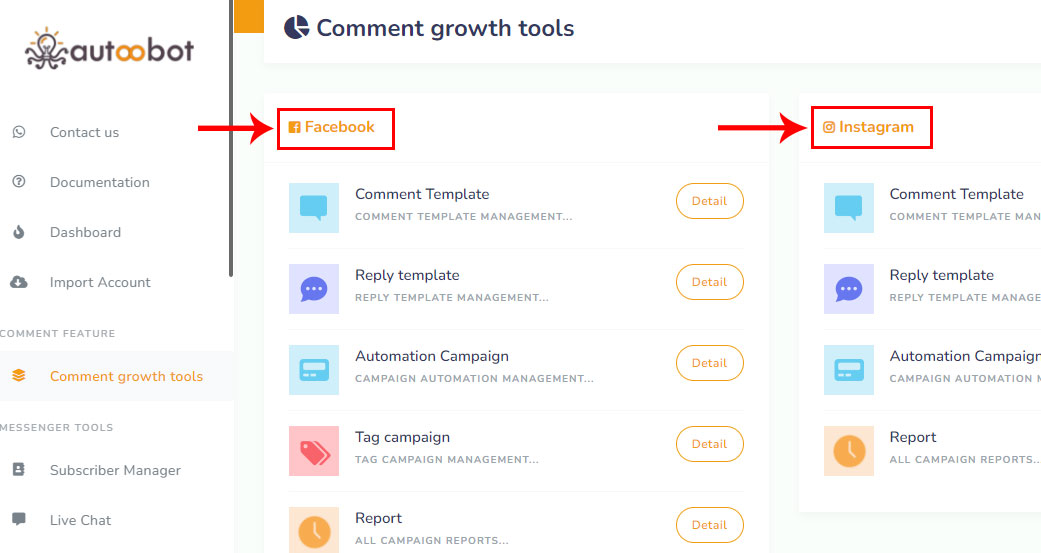Click the Instagram Automation Campaign card icon
This screenshot has height=553, width=1041.
[849, 370]
